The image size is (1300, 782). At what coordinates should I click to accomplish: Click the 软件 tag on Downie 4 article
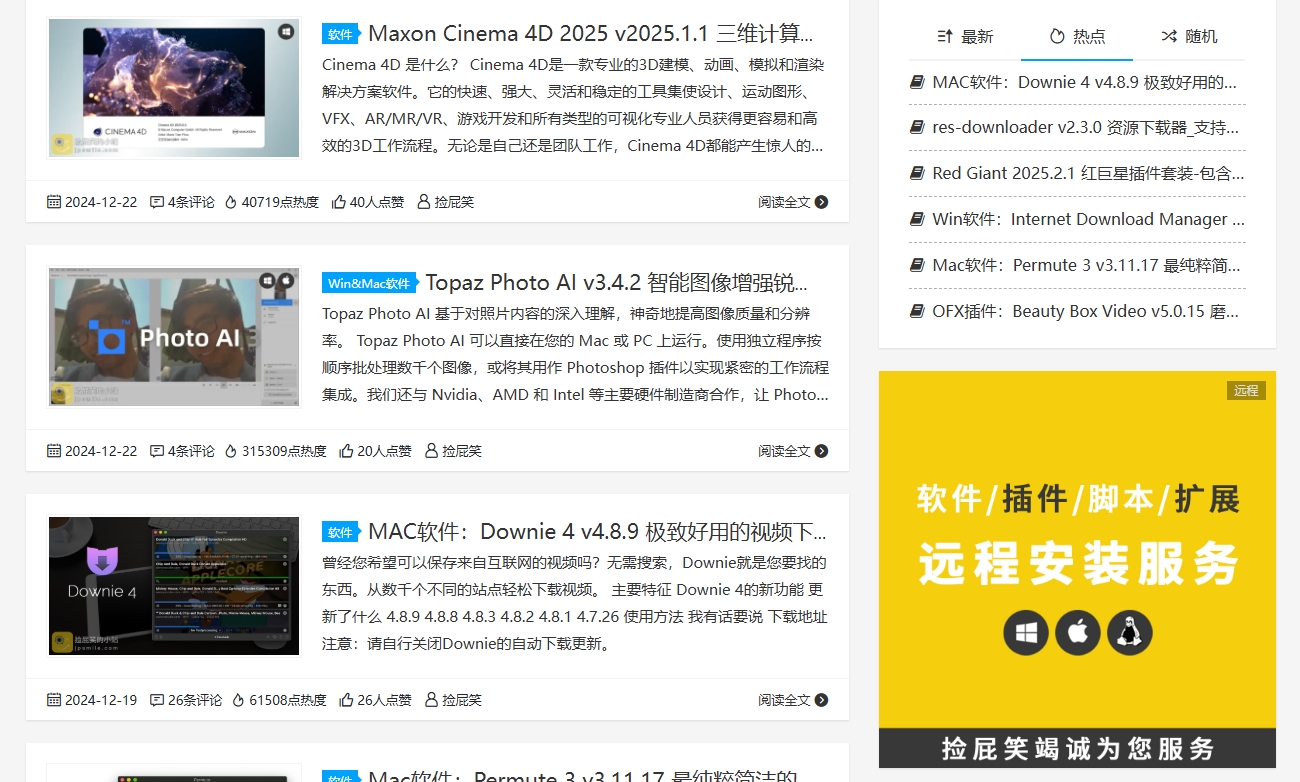click(x=340, y=532)
